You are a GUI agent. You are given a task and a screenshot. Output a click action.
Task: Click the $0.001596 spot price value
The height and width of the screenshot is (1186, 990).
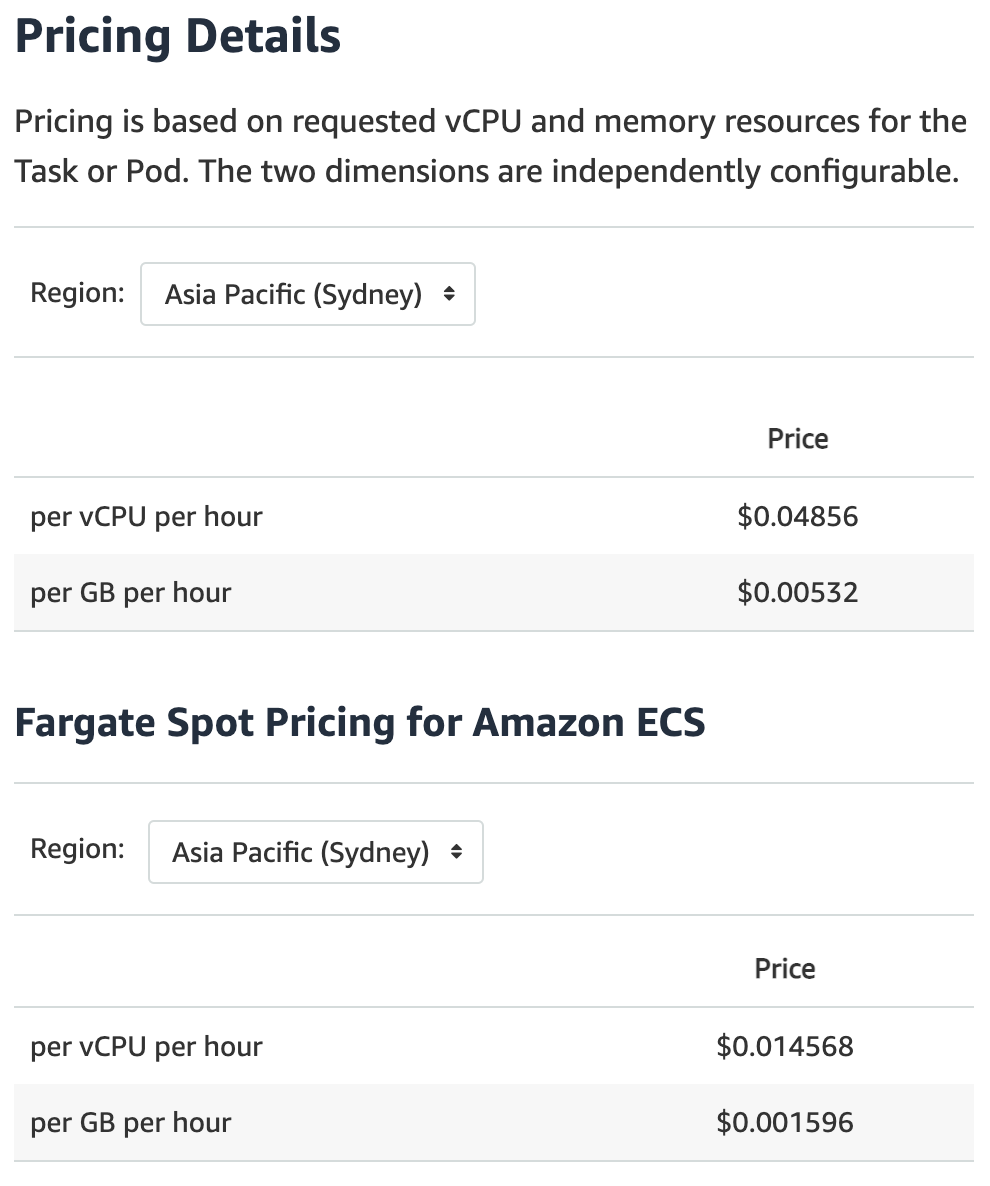(785, 1122)
